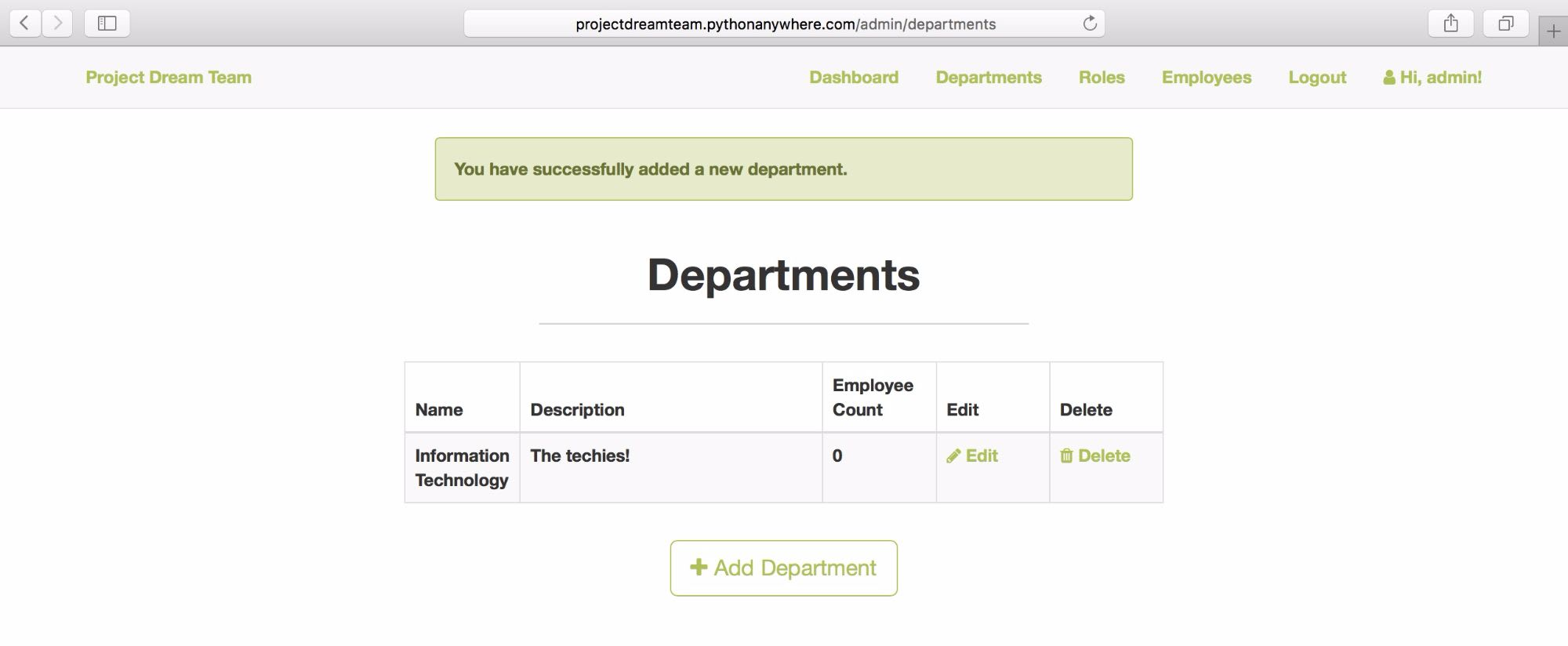Log out using the Logout nav item
This screenshot has height=646, width=1568.
coord(1317,77)
